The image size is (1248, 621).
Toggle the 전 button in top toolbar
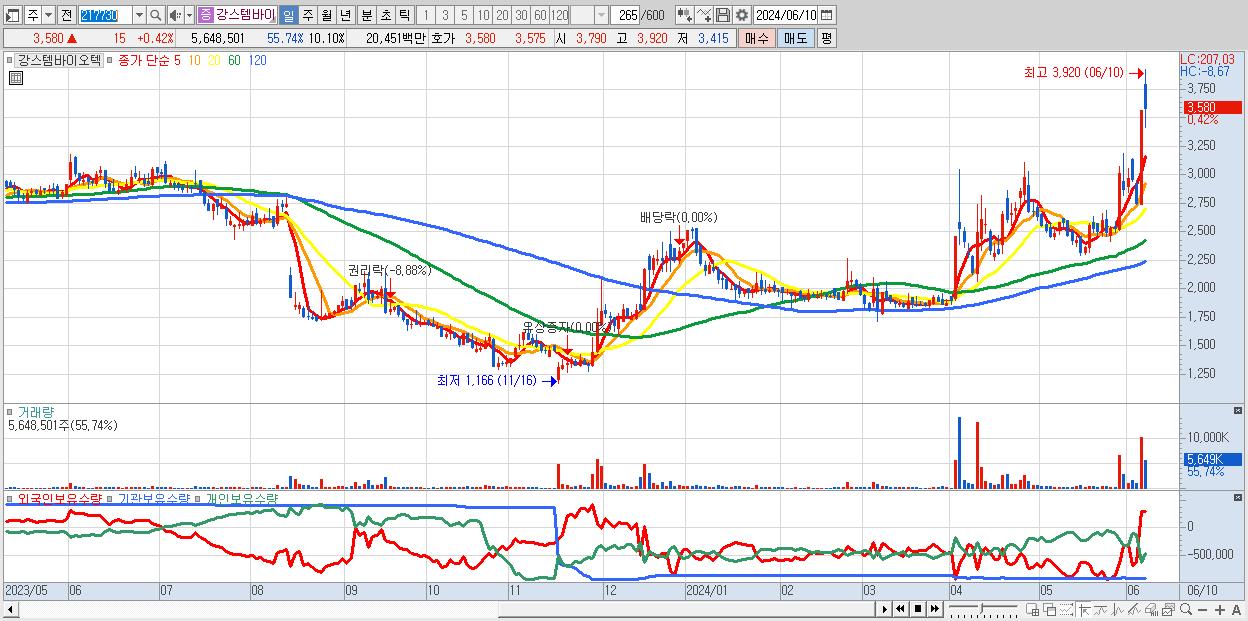(66, 15)
